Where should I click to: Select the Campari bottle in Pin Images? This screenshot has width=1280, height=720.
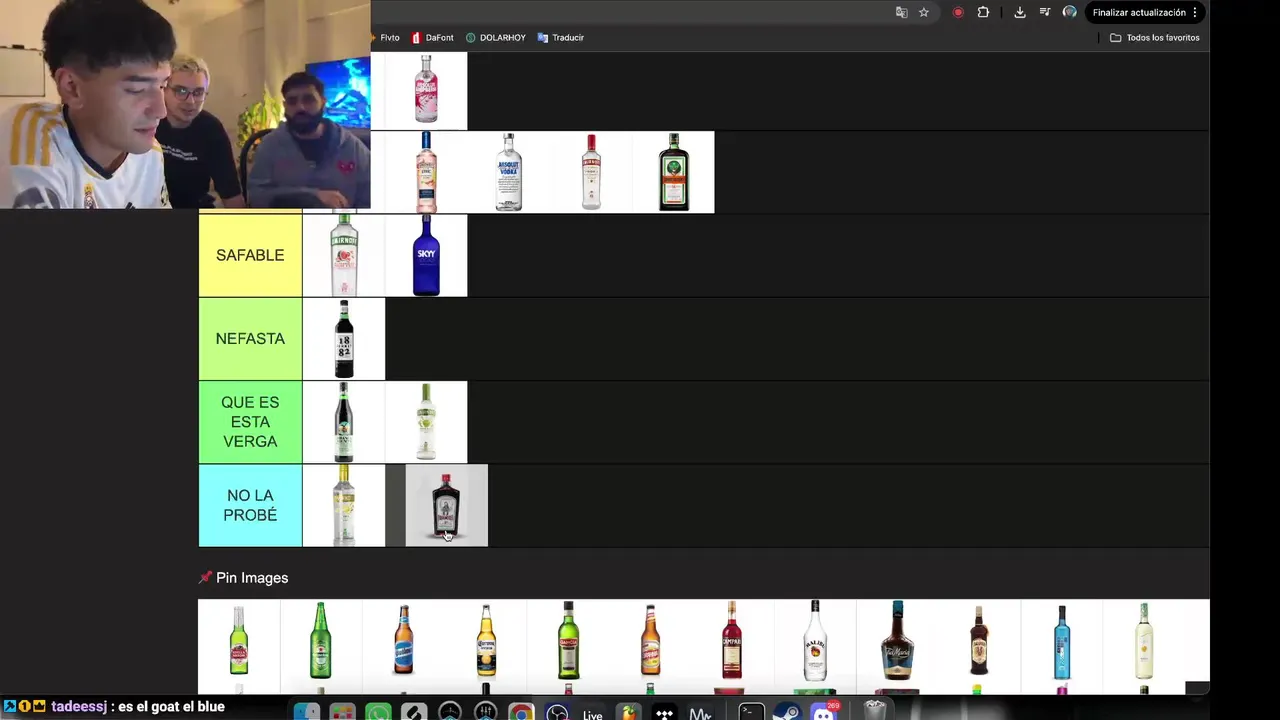point(732,640)
